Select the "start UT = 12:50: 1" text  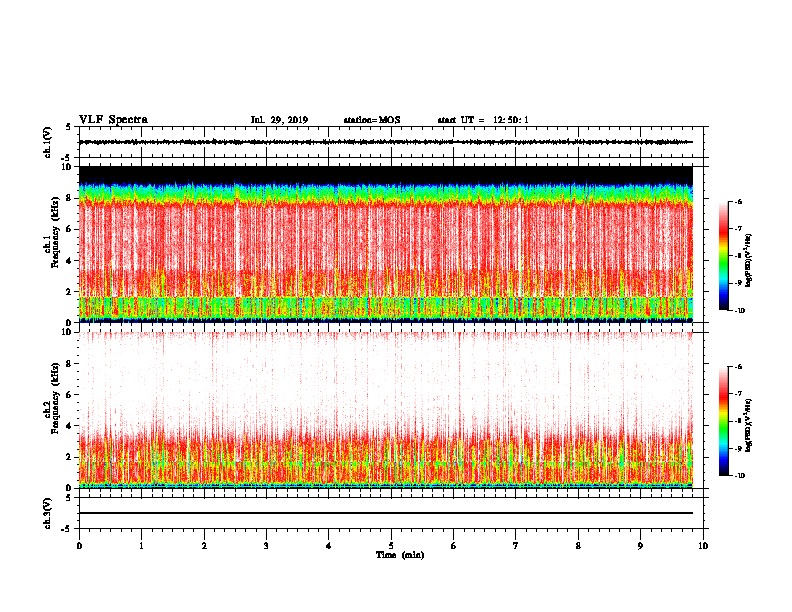pos(483,120)
